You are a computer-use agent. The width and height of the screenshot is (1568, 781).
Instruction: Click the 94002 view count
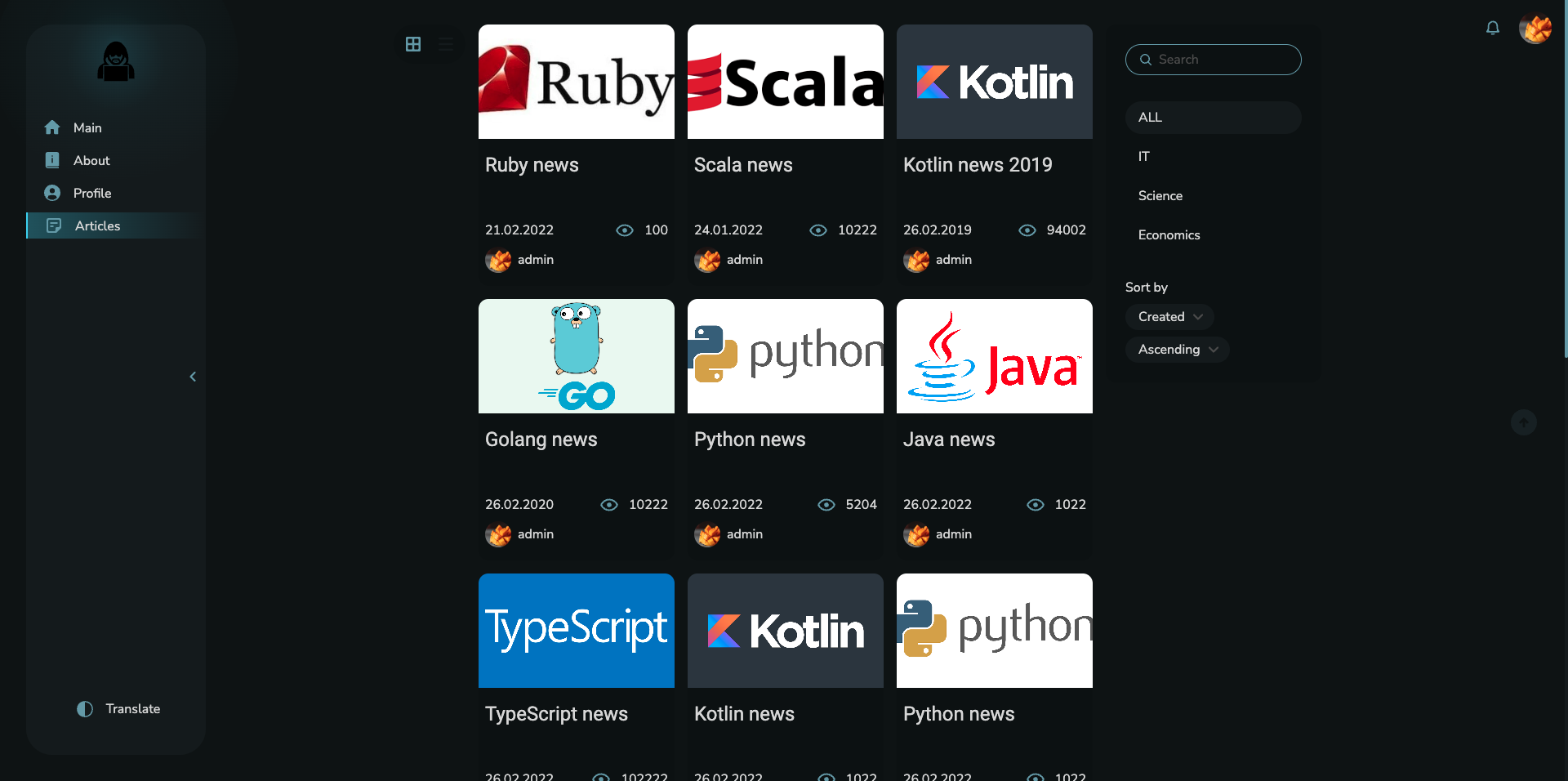[x=1067, y=230]
